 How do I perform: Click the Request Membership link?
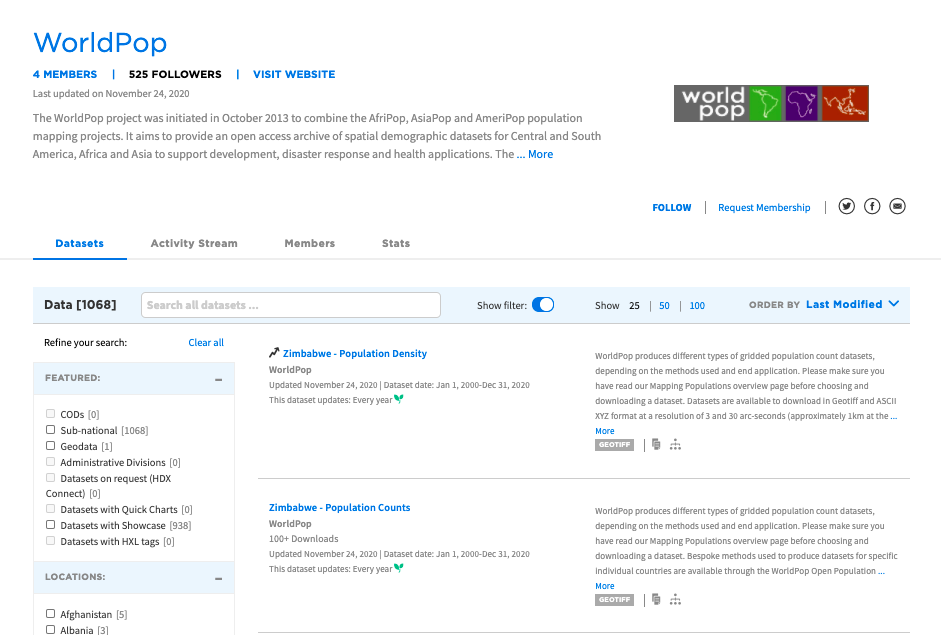(x=764, y=208)
